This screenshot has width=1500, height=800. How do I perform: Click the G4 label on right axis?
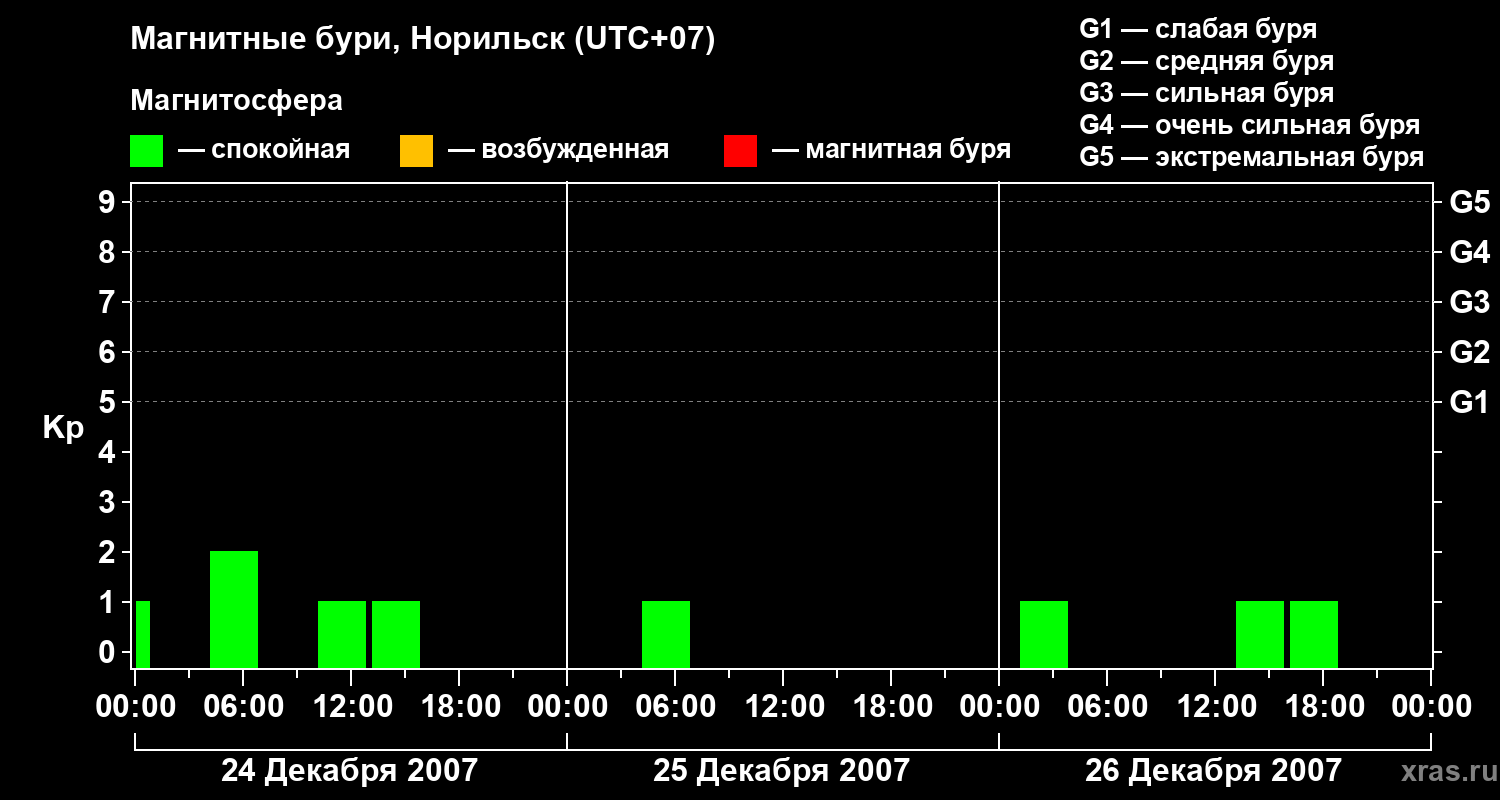click(x=1469, y=252)
